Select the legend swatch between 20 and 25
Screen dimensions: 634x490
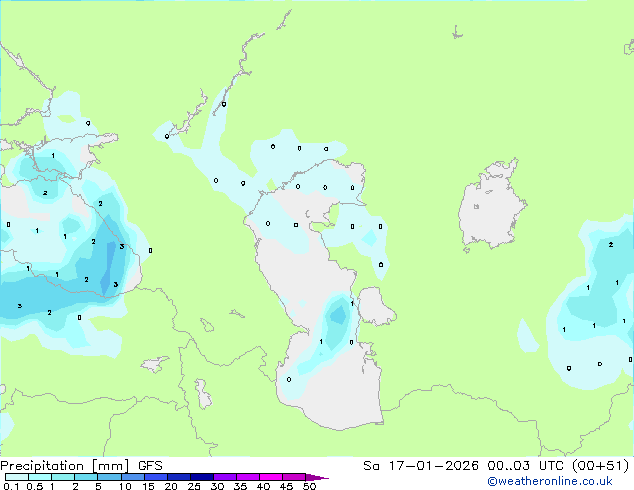[x=179, y=477]
